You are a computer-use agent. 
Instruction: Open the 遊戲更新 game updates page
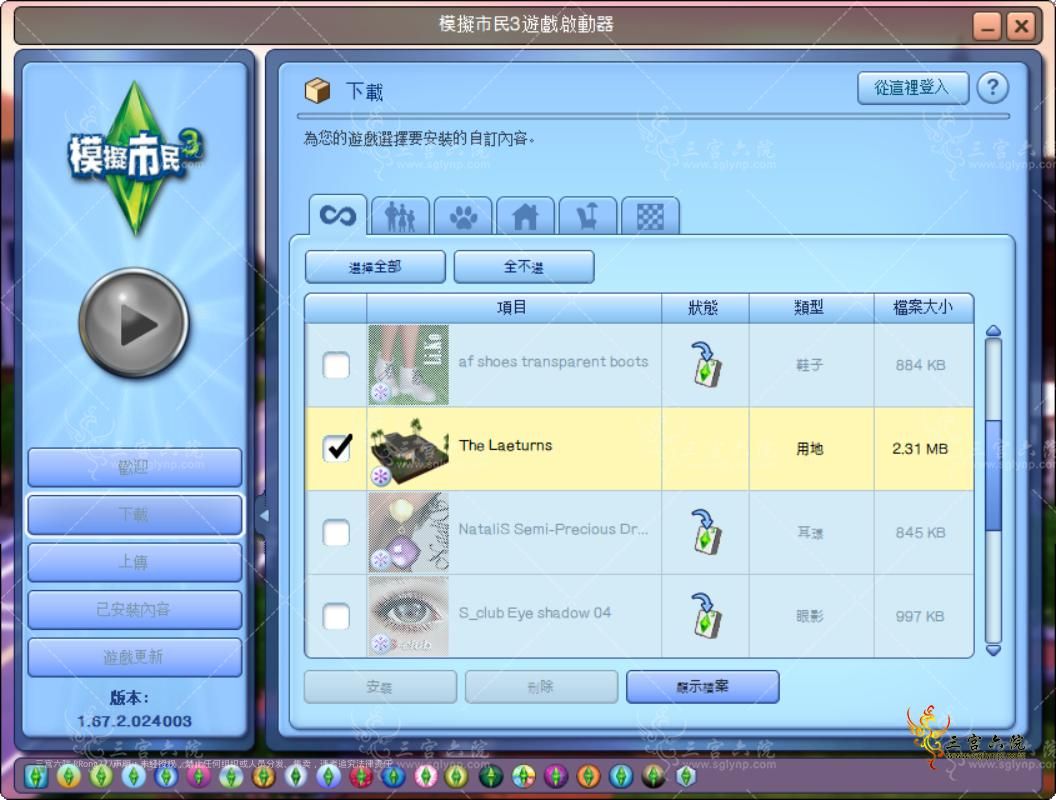click(134, 657)
